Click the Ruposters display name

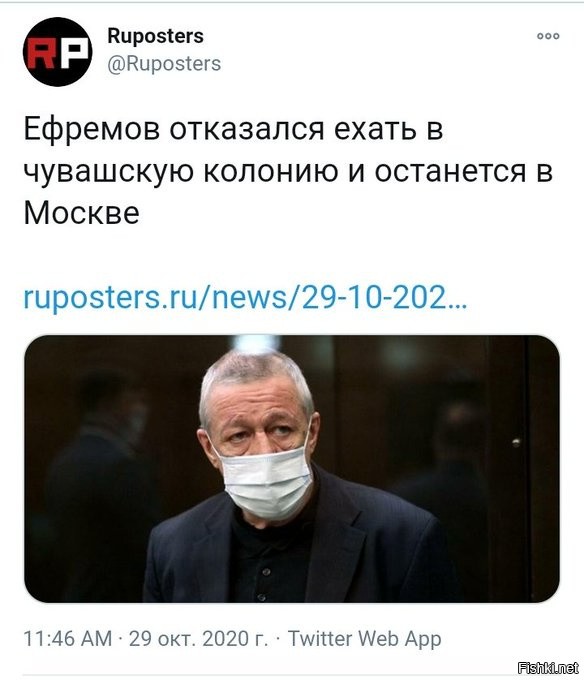pos(155,36)
